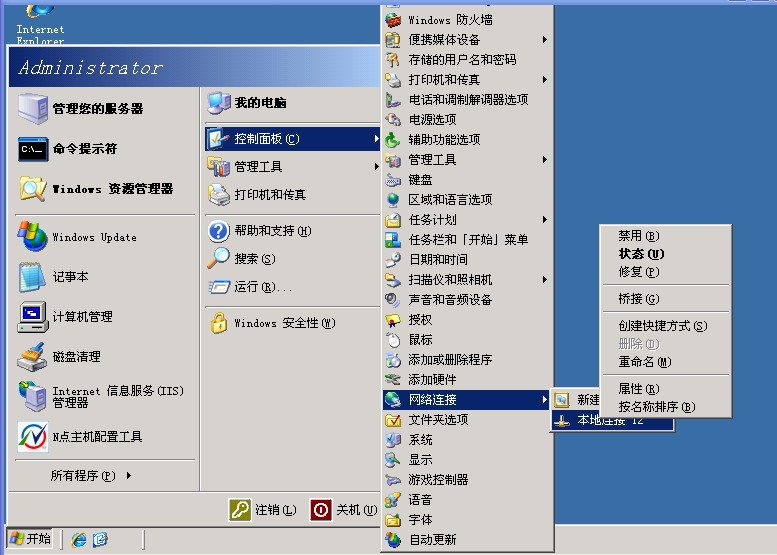Image resolution: width=777 pixels, height=555 pixels.
Task: Choose 修复(P) from context menu
Action: coord(666,272)
